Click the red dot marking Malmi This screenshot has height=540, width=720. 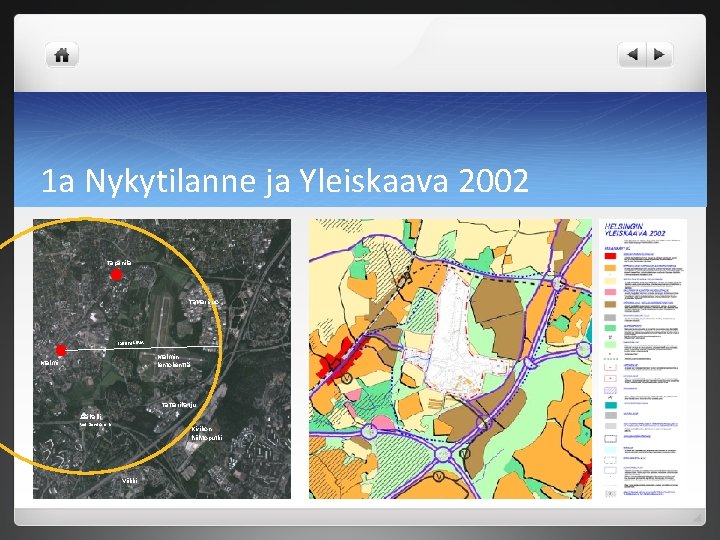pos(61,350)
